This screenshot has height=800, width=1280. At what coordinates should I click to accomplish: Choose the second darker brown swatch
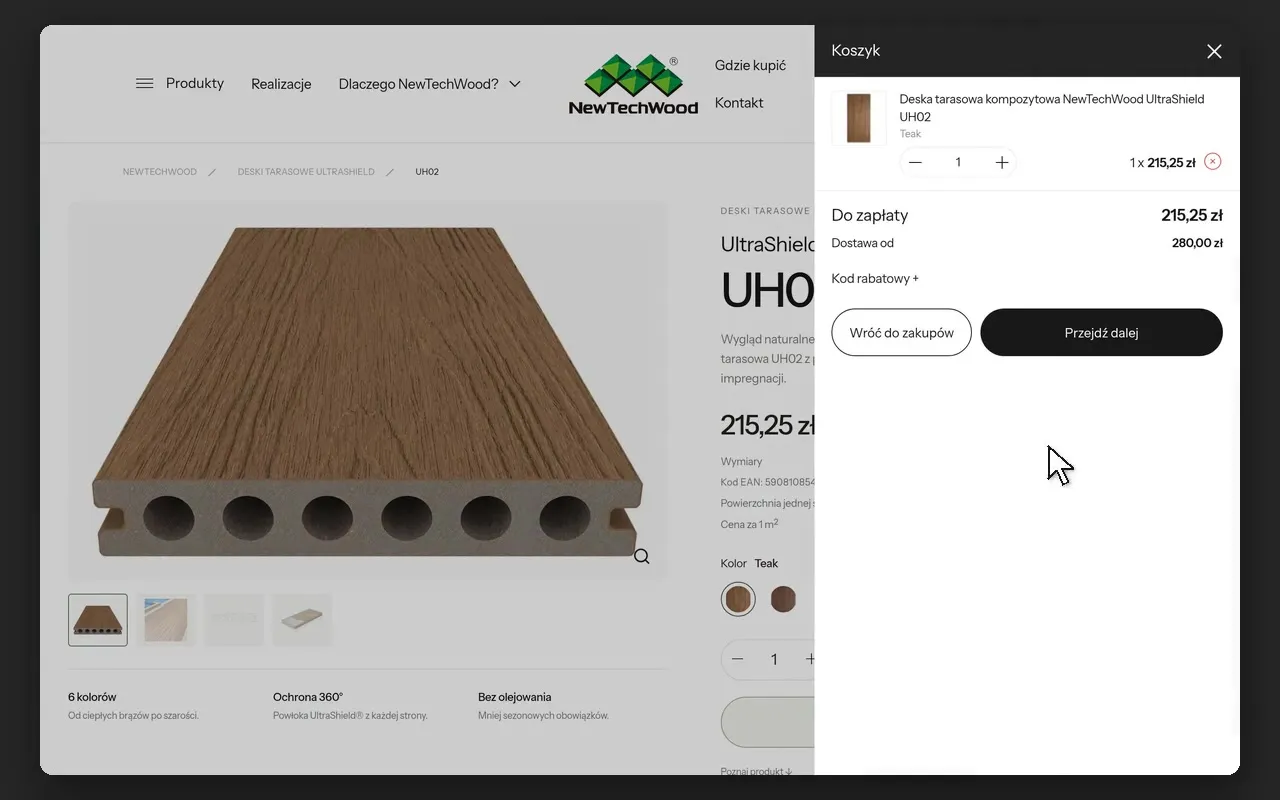point(783,599)
